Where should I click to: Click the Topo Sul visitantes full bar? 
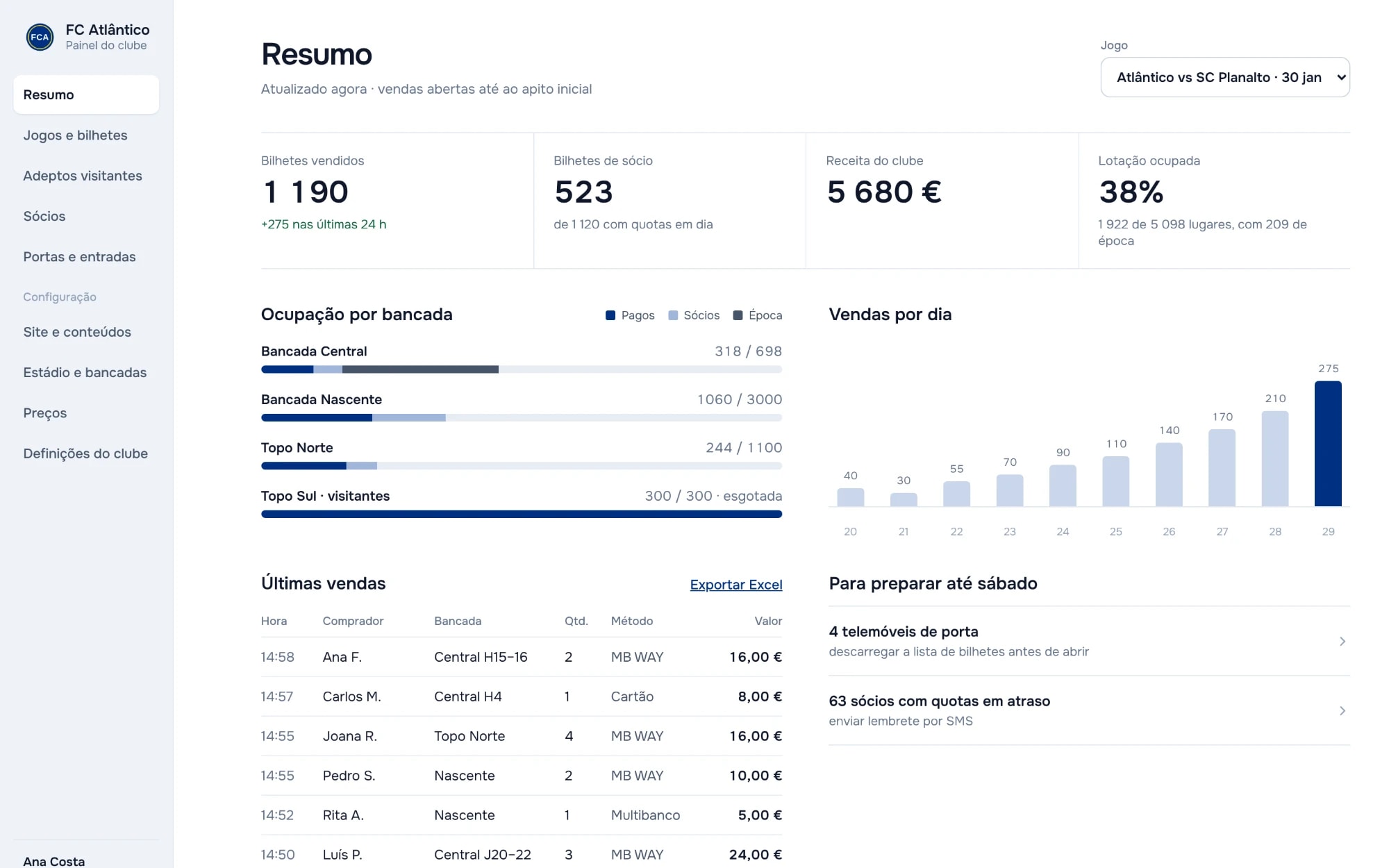[x=522, y=514]
